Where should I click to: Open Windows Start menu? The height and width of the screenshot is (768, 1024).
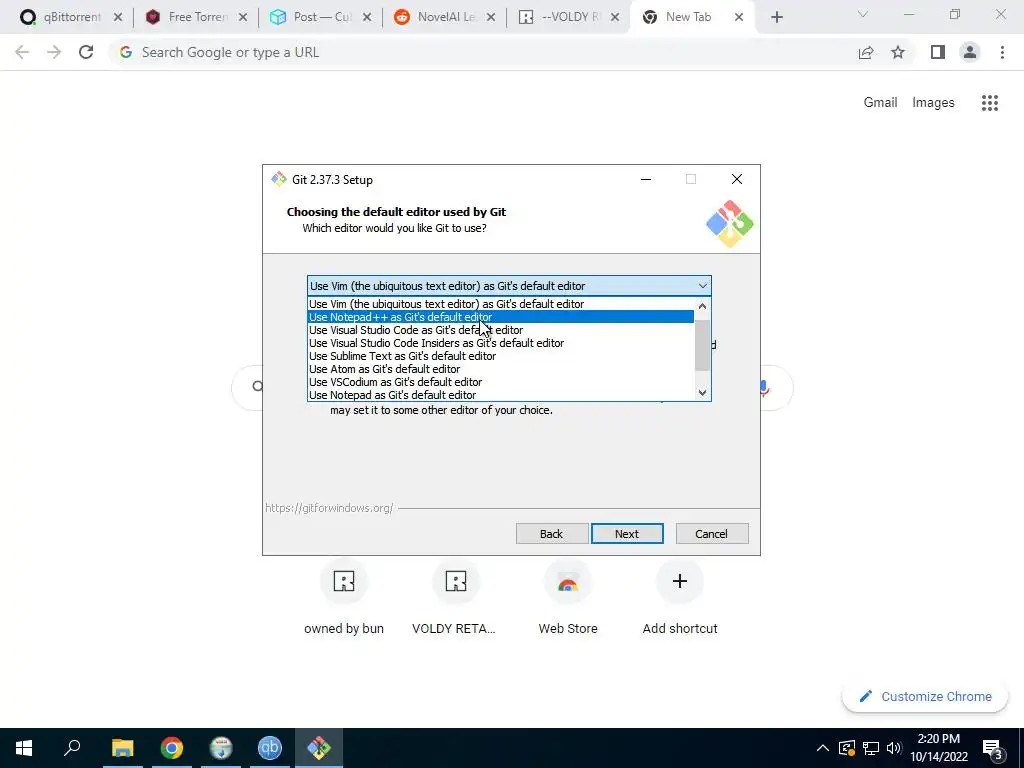click(x=24, y=748)
